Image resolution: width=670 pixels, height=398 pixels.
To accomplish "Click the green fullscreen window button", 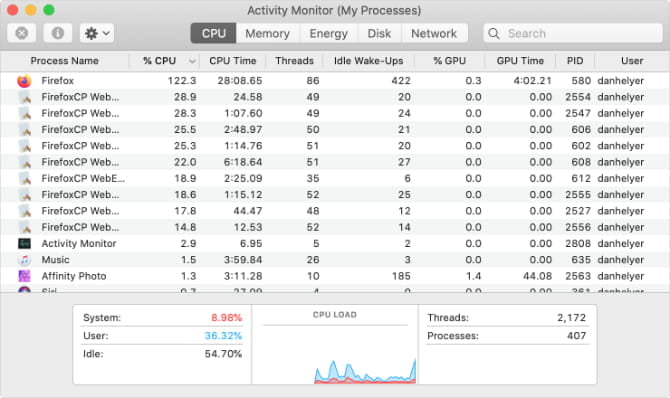I will (49, 10).
